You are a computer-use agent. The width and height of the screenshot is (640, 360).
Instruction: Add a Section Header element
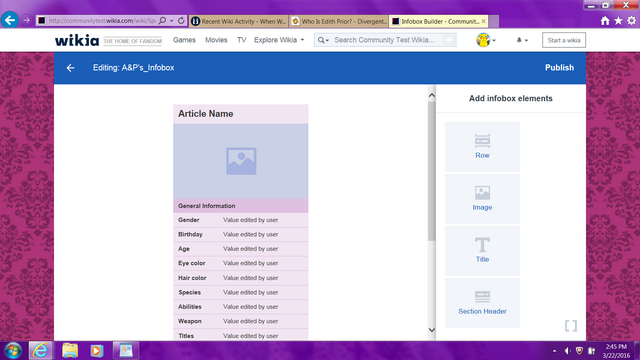[x=482, y=303]
